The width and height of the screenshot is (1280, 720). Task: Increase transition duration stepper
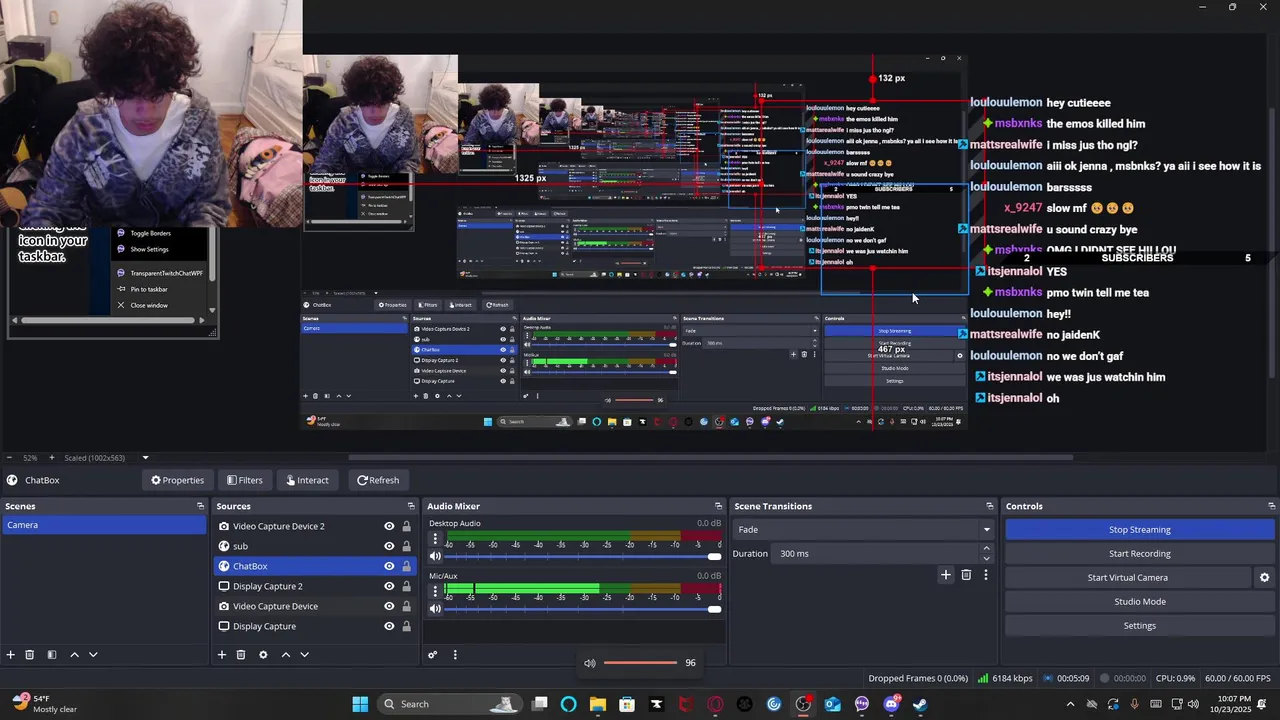coord(987,548)
